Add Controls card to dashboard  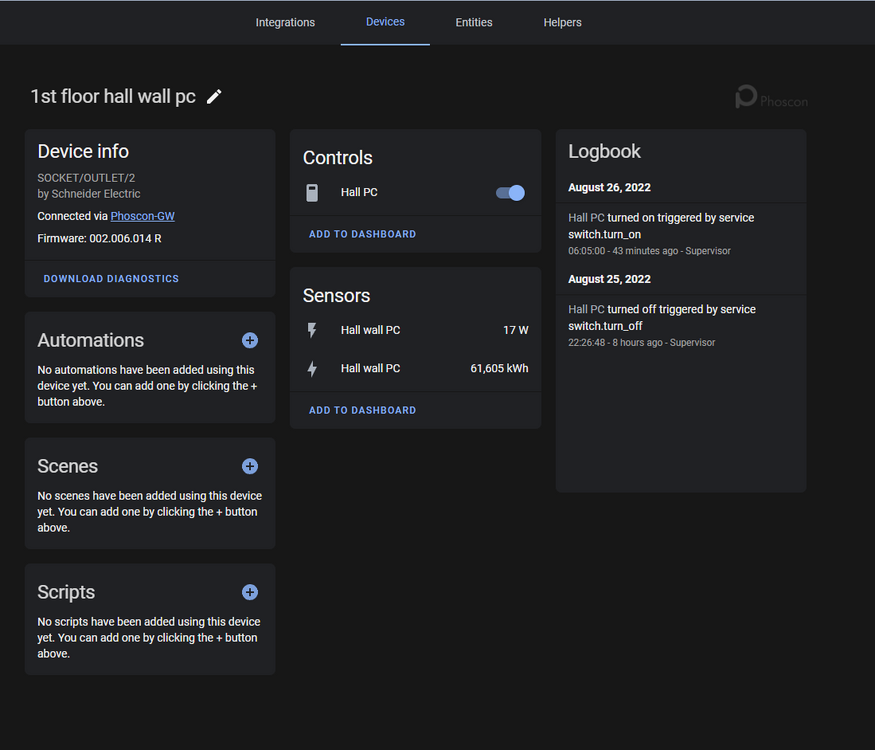362,234
